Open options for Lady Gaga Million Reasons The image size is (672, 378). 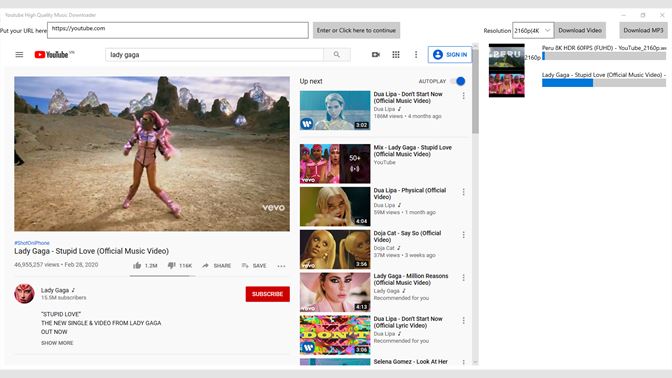click(x=463, y=278)
